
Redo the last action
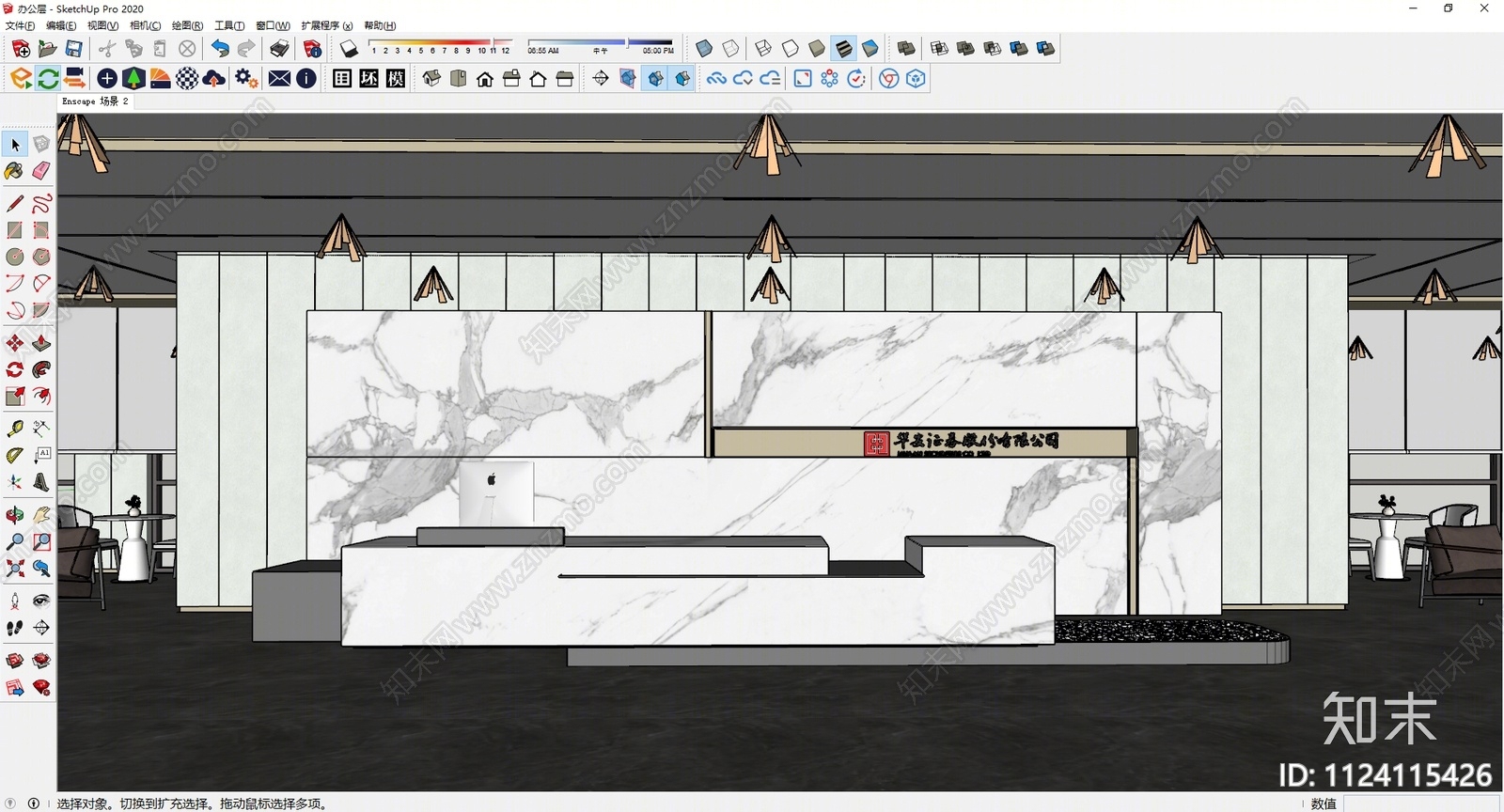pyautogui.click(x=246, y=49)
